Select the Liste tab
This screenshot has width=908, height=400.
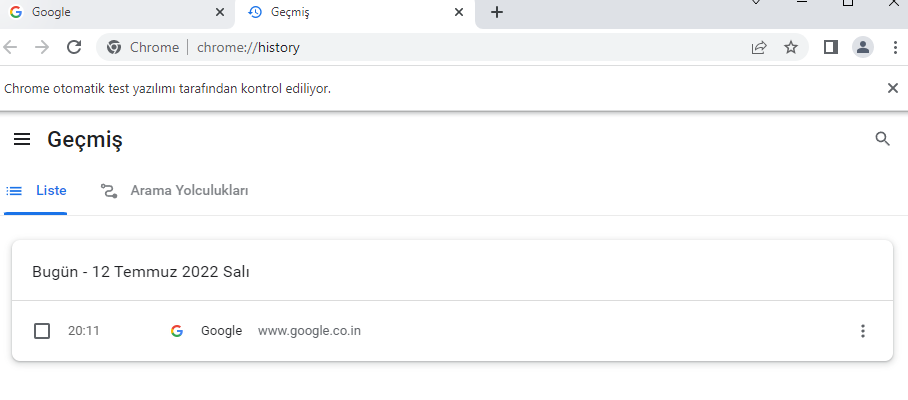point(37,190)
